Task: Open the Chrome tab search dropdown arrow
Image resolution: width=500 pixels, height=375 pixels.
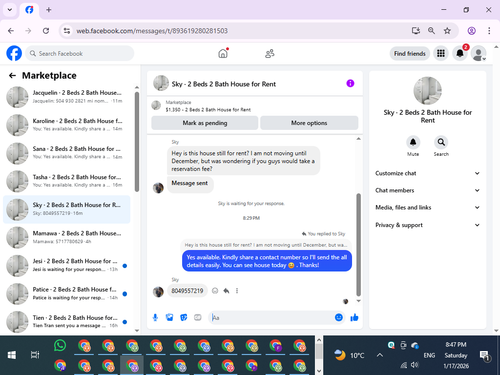Action: point(10,10)
